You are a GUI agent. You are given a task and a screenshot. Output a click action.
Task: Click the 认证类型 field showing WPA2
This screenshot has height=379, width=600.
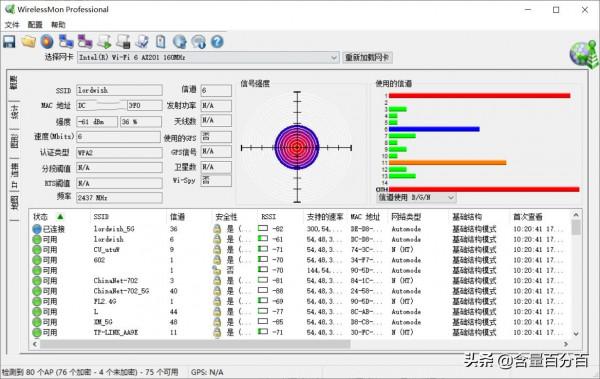coord(119,152)
